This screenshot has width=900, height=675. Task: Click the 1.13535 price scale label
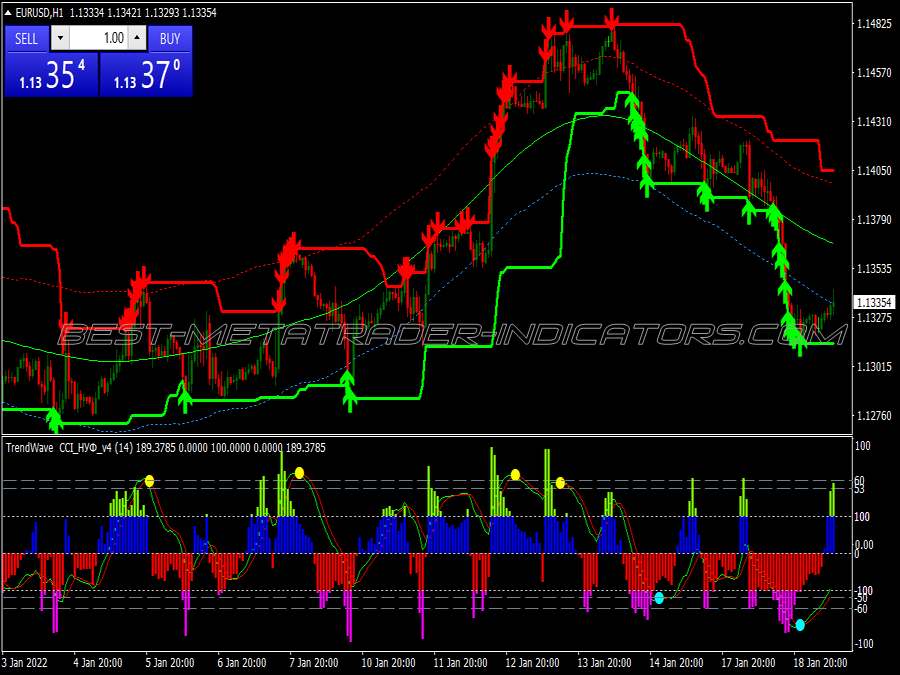coord(874,269)
